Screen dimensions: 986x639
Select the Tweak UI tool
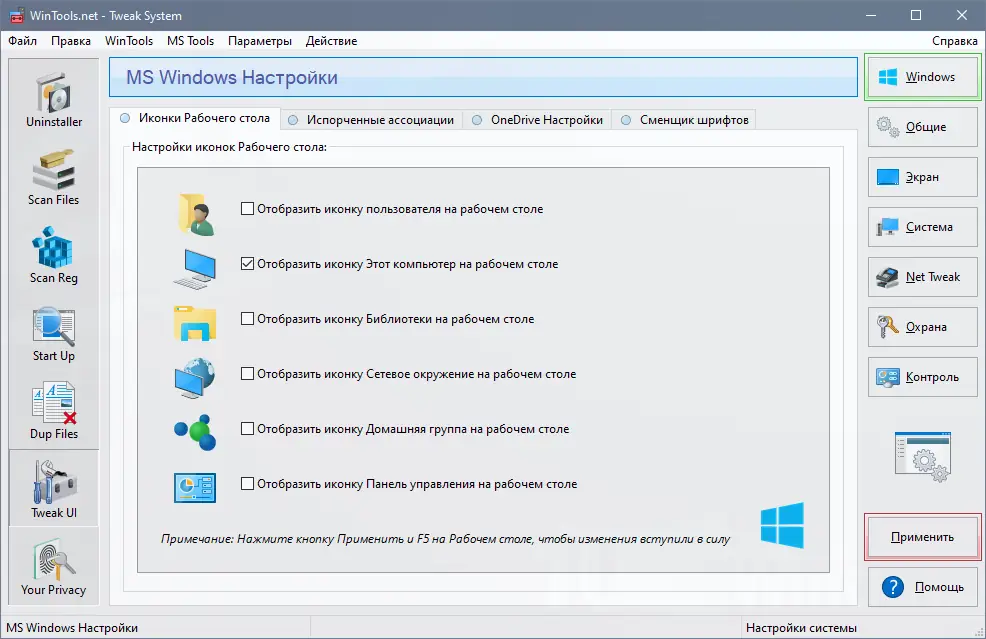(53, 489)
